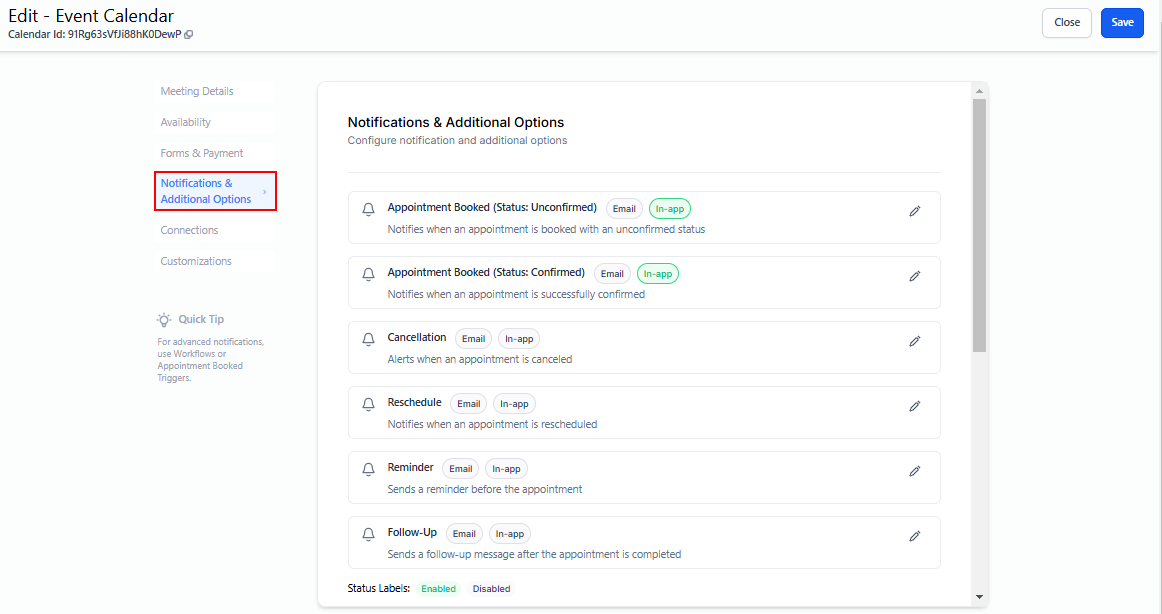Click scrollbar down arrow in notifications panel

coord(979,597)
